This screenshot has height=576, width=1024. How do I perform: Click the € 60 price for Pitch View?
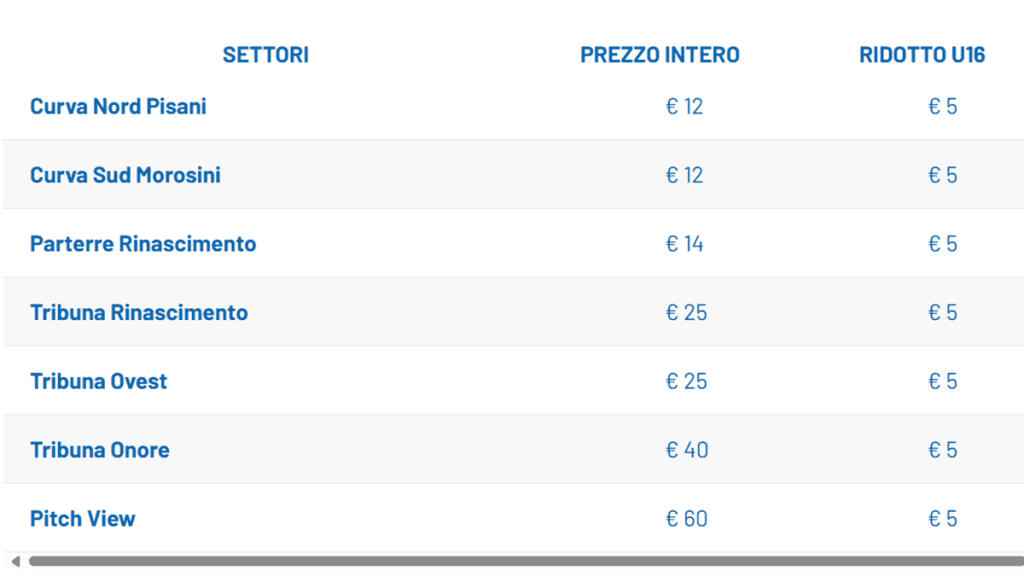click(686, 518)
